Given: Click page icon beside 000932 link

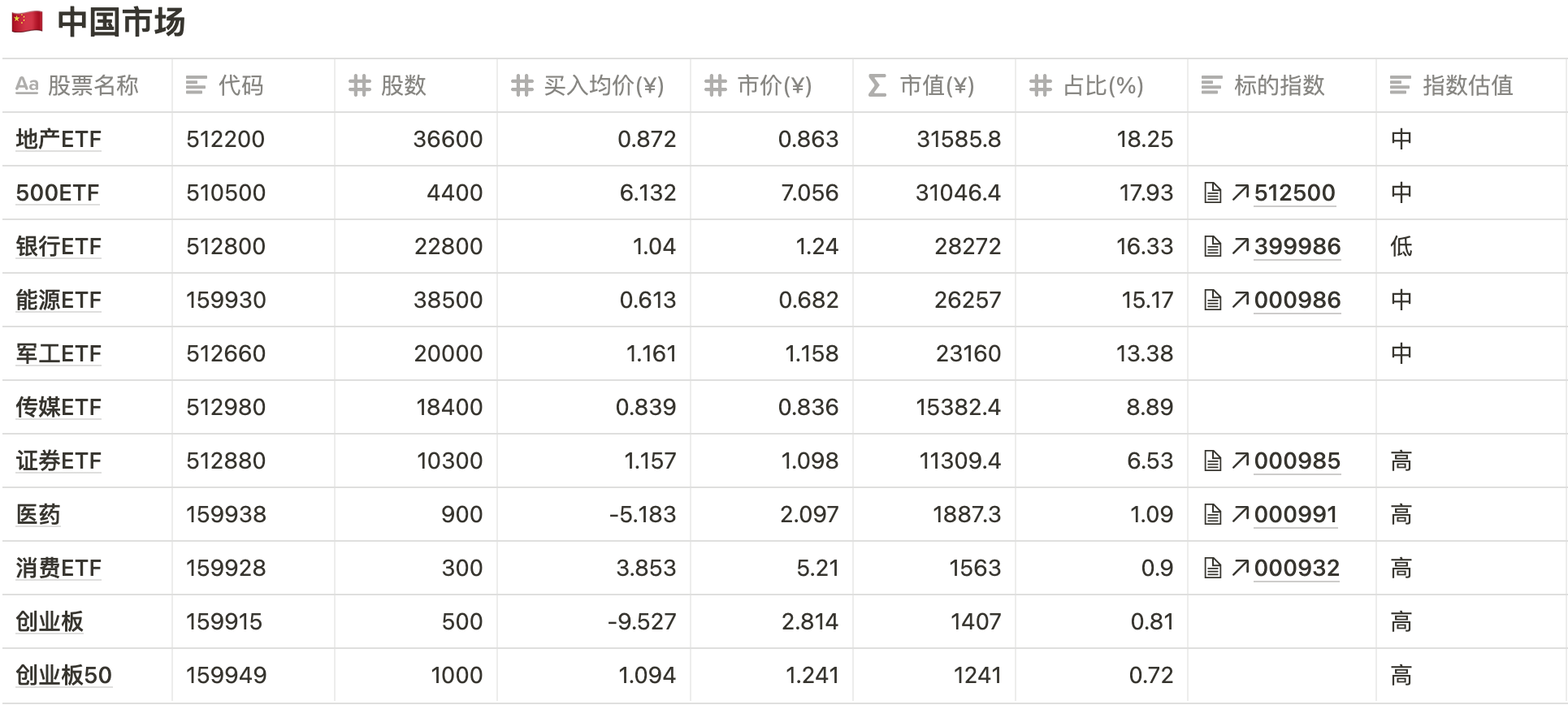Looking at the screenshot, I should pyautogui.click(x=1212, y=568).
